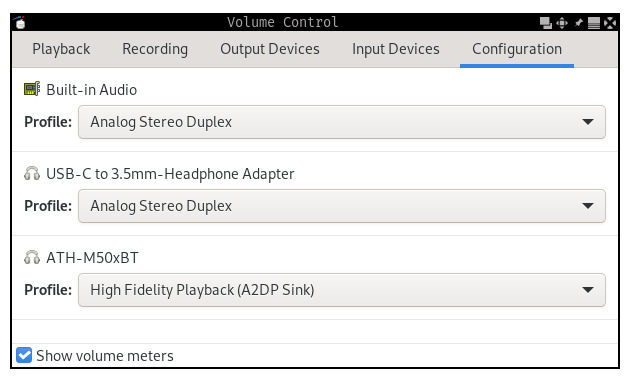This screenshot has width=632, height=384.
Task: Open the Input Devices tab
Action: (396, 49)
